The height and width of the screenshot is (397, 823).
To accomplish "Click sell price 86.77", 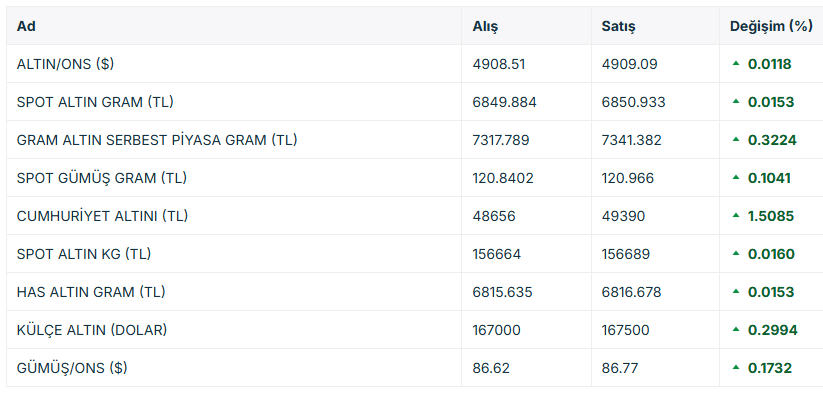I will click(620, 368).
